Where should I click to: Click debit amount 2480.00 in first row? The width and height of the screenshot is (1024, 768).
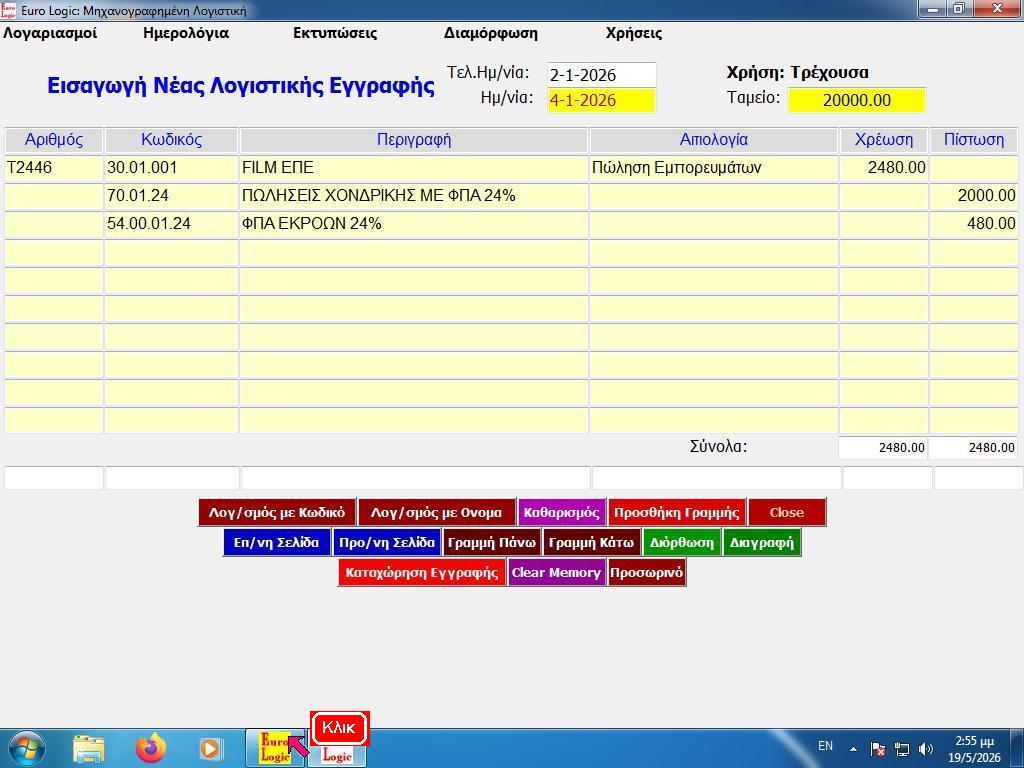[x=884, y=168]
